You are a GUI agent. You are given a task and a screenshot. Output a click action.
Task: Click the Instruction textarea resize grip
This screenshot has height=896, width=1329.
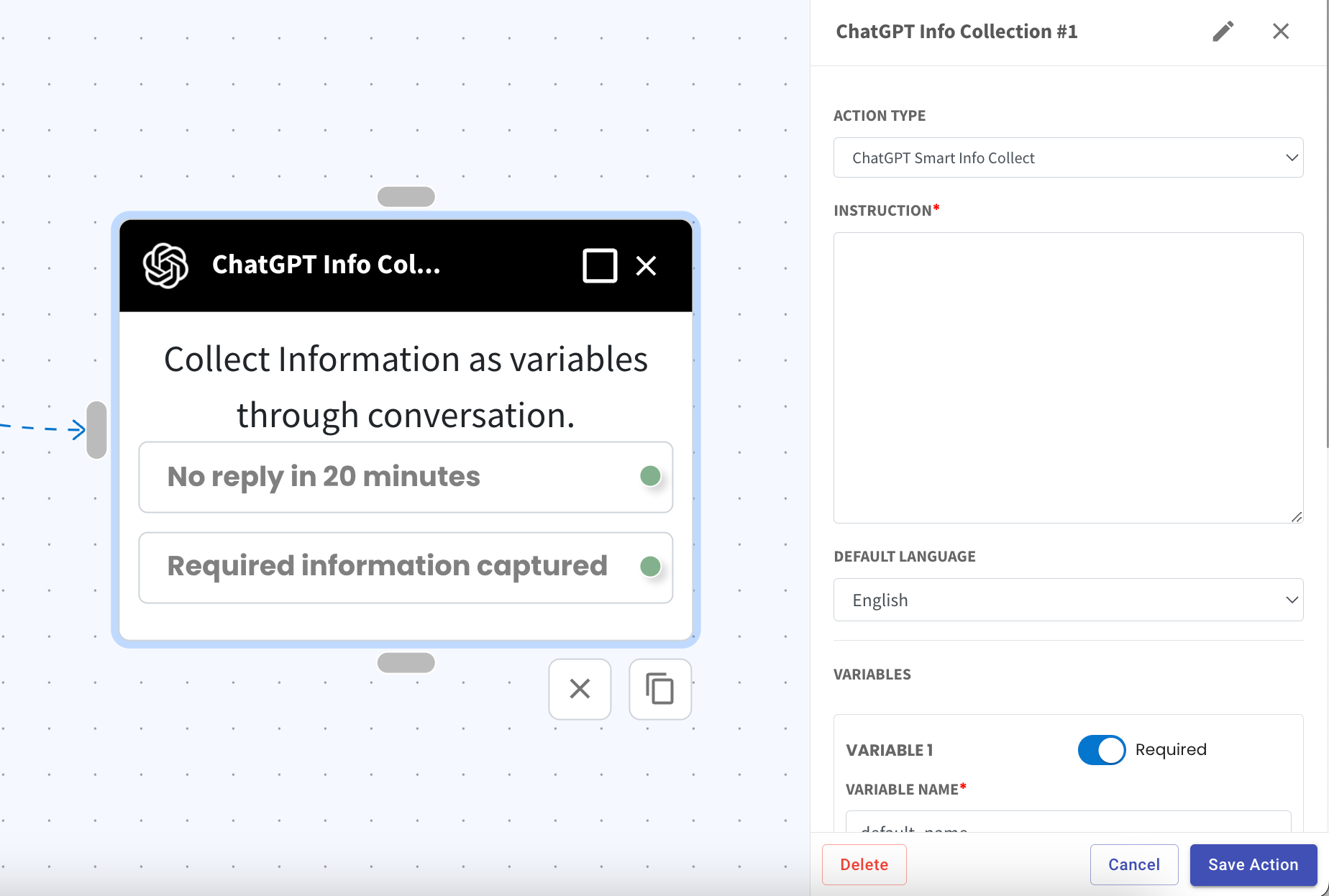pyautogui.click(x=1297, y=516)
